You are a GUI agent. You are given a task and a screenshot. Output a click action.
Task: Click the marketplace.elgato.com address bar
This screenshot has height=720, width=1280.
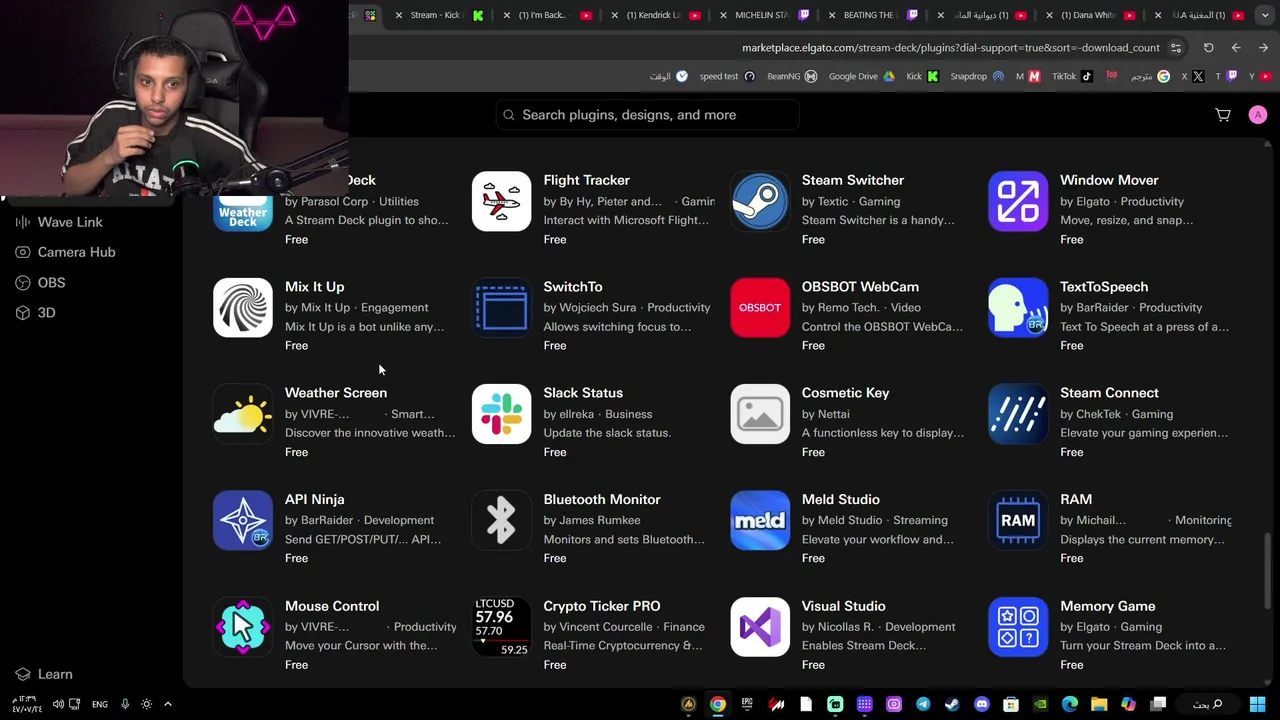pyautogui.click(x=950, y=48)
